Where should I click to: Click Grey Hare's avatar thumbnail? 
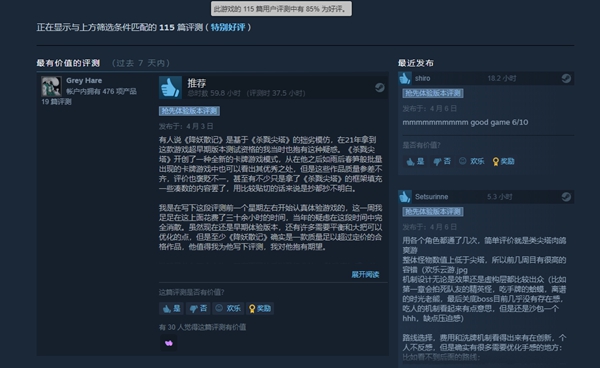pyautogui.click(x=51, y=86)
